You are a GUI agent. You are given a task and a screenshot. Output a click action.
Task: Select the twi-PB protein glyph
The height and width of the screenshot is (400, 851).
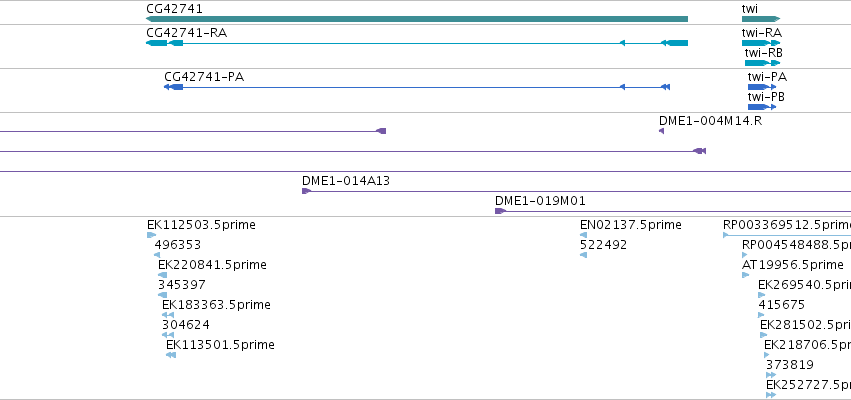point(762,107)
